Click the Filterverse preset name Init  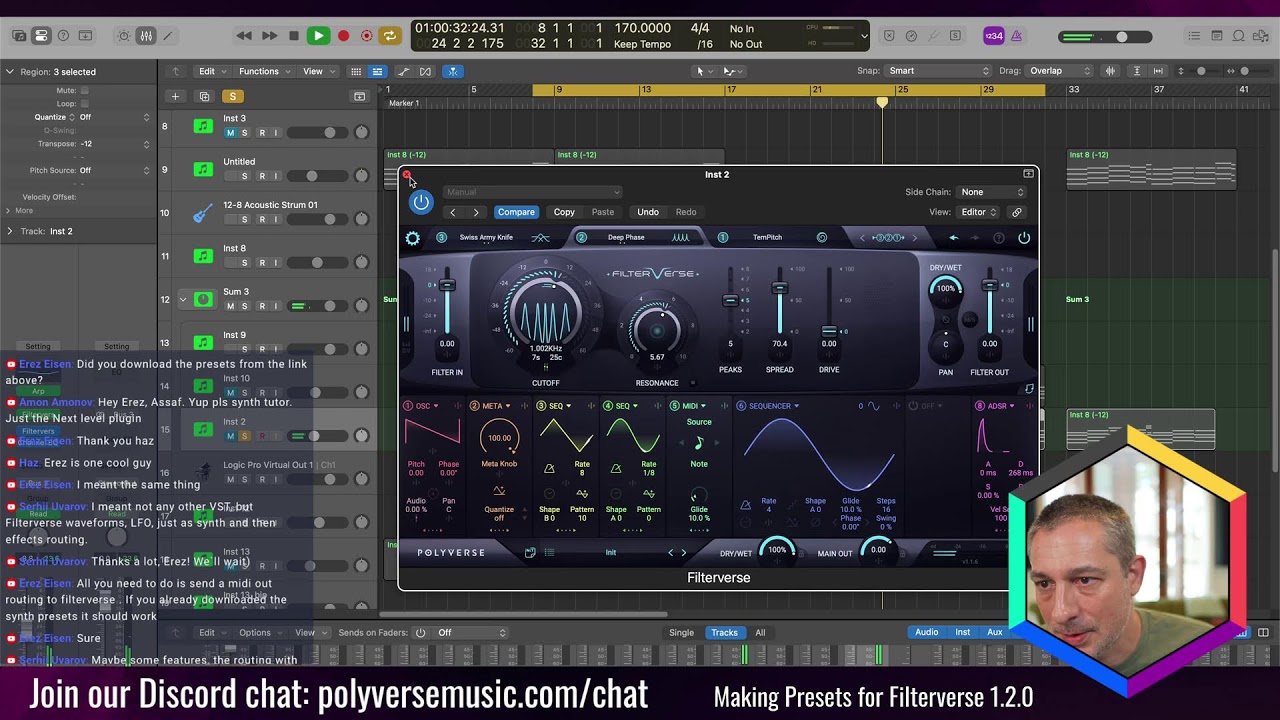click(610, 553)
